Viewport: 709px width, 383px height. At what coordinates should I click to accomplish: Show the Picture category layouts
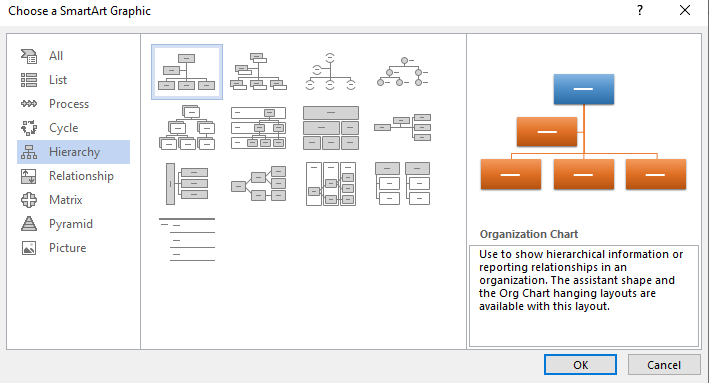[74, 248]
